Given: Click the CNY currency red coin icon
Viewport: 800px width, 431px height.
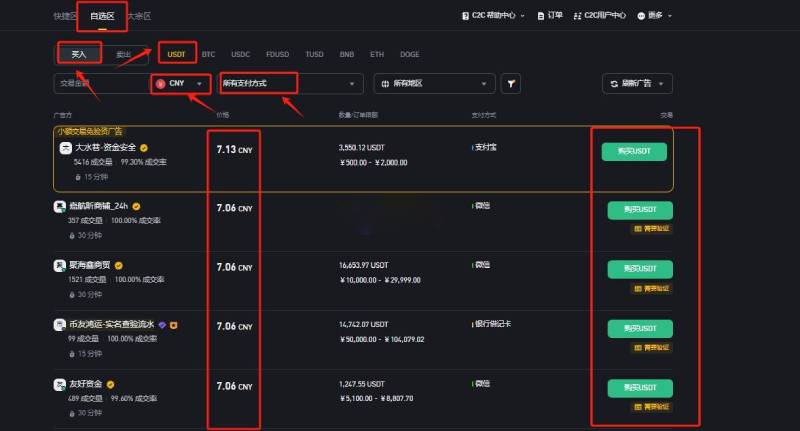Looking at the screenshot, I should tap(161, 84).
